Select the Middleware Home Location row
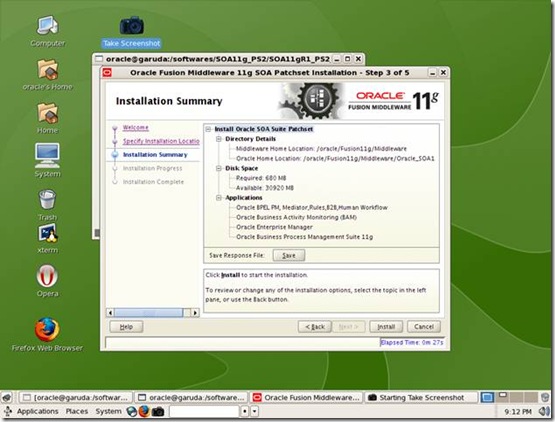The image size is (555, 422). (x=321, y=149)
